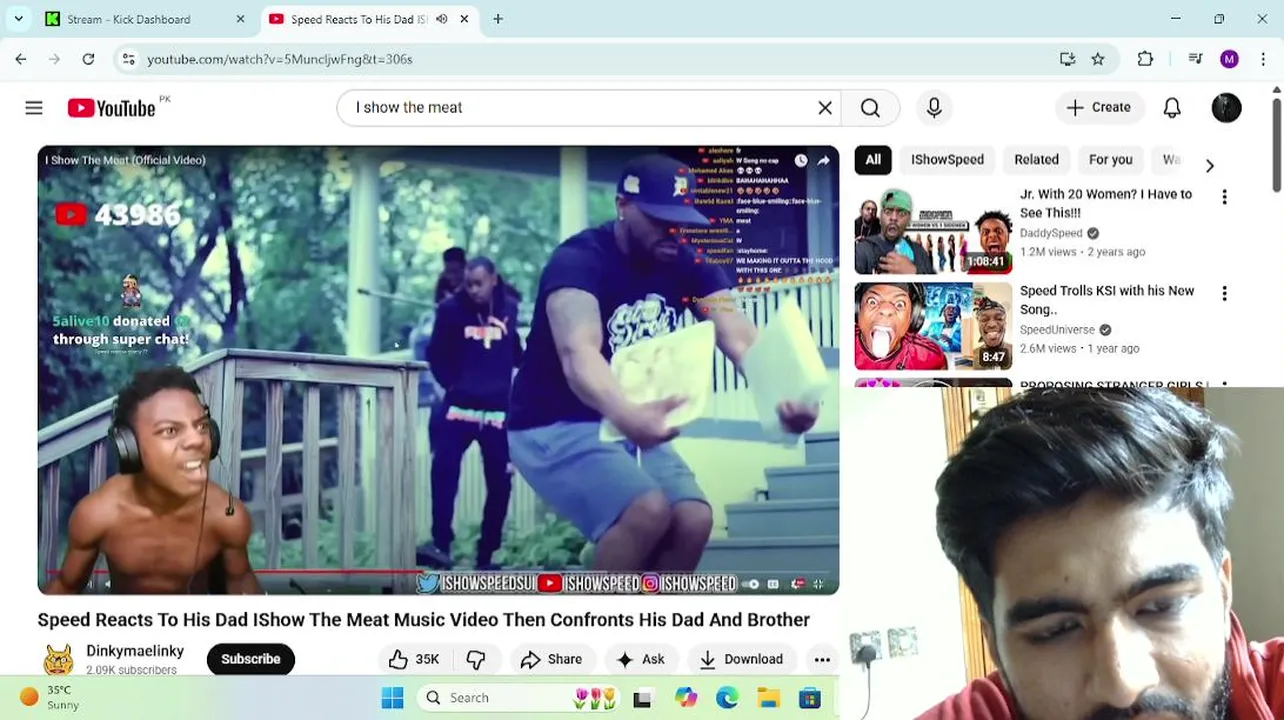Open options for 'Speed Trolls KSI' video

[x=1224, y=294]
